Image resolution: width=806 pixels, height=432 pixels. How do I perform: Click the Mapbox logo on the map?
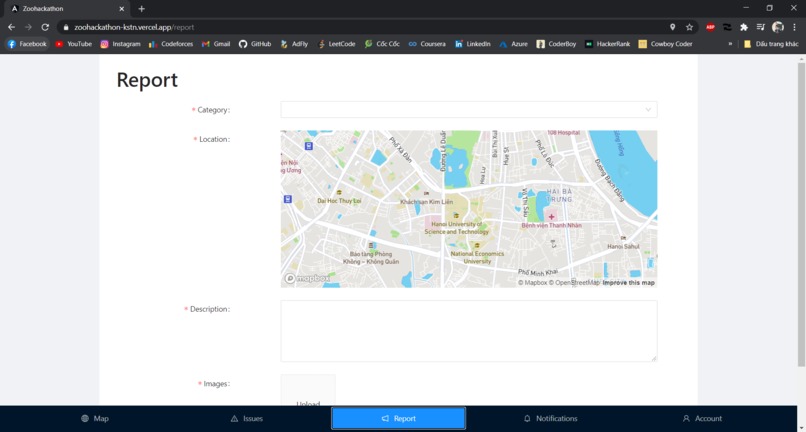click(307, 278)
